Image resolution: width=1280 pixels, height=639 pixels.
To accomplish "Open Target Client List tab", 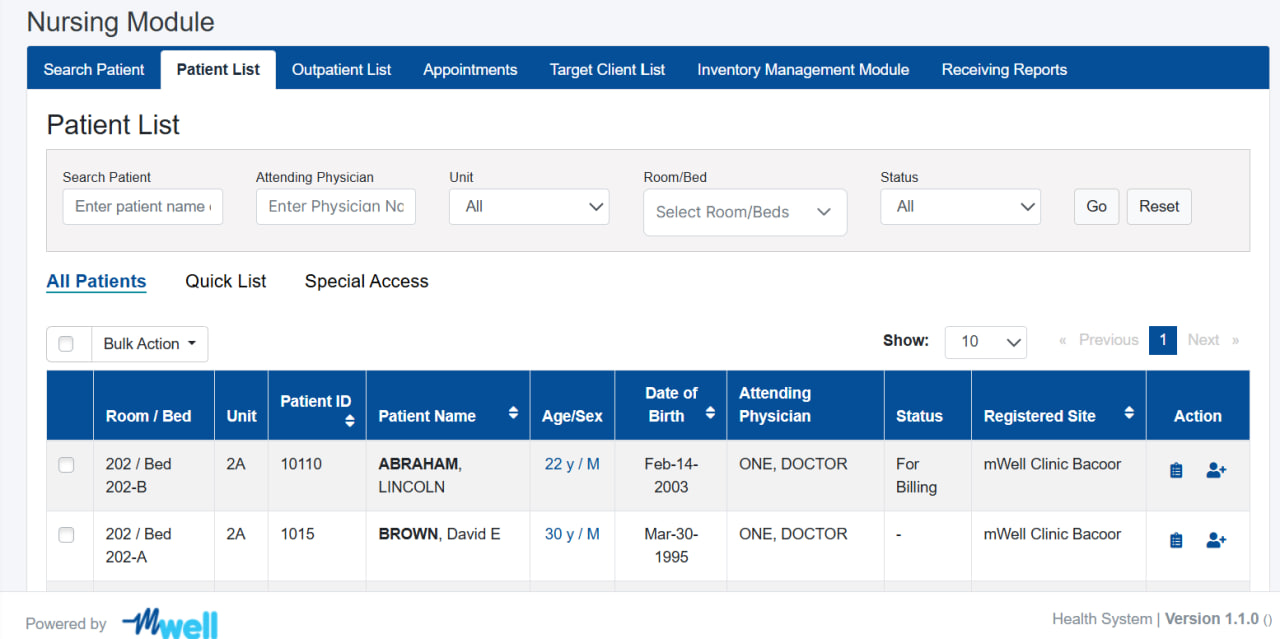I will point(607,69).
